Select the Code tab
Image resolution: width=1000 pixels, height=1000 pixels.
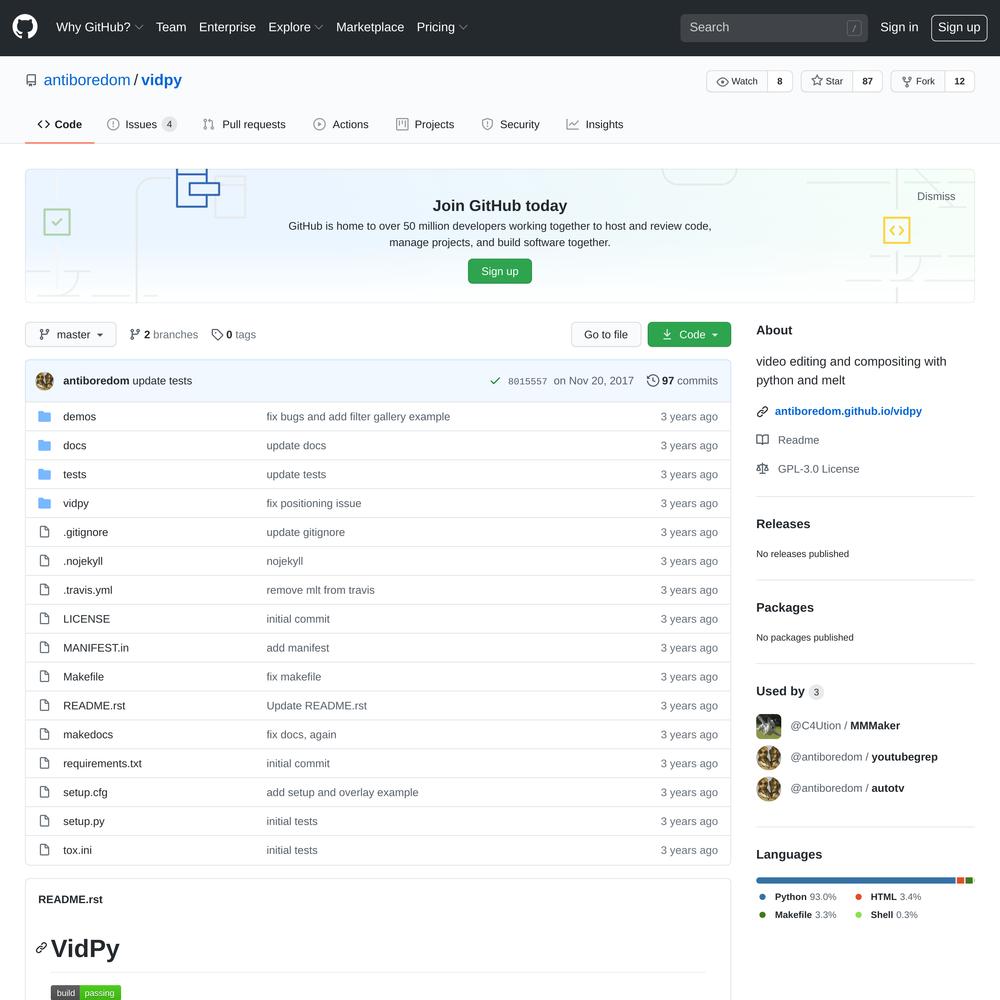pyautogui.click(x=60, y=124)
